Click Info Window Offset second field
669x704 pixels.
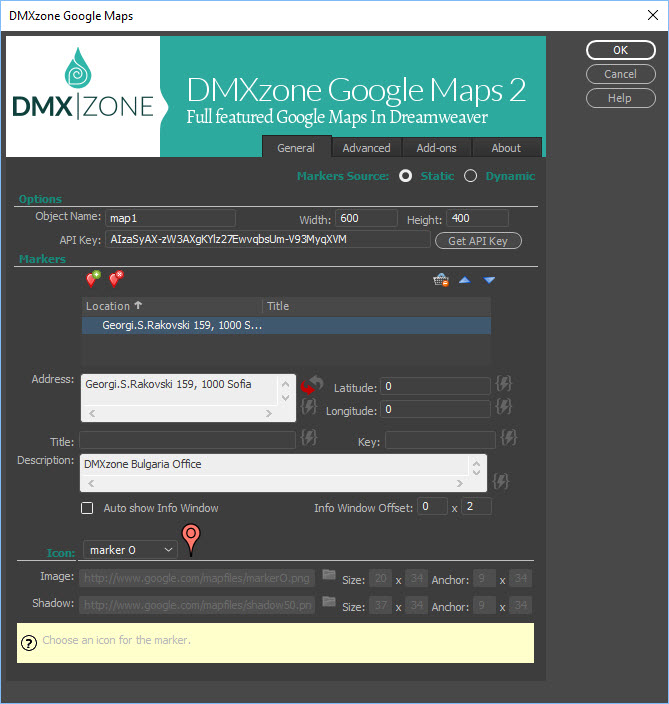pos(476,506)
